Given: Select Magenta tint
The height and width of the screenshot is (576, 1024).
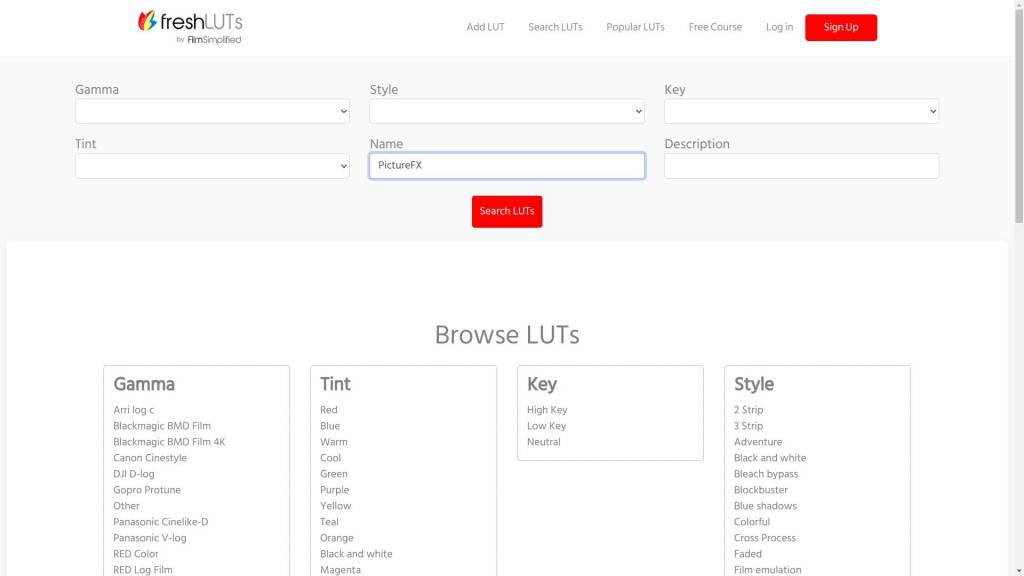Looking at the screenshot, I should pyautogui.click(x=340, y=569).
